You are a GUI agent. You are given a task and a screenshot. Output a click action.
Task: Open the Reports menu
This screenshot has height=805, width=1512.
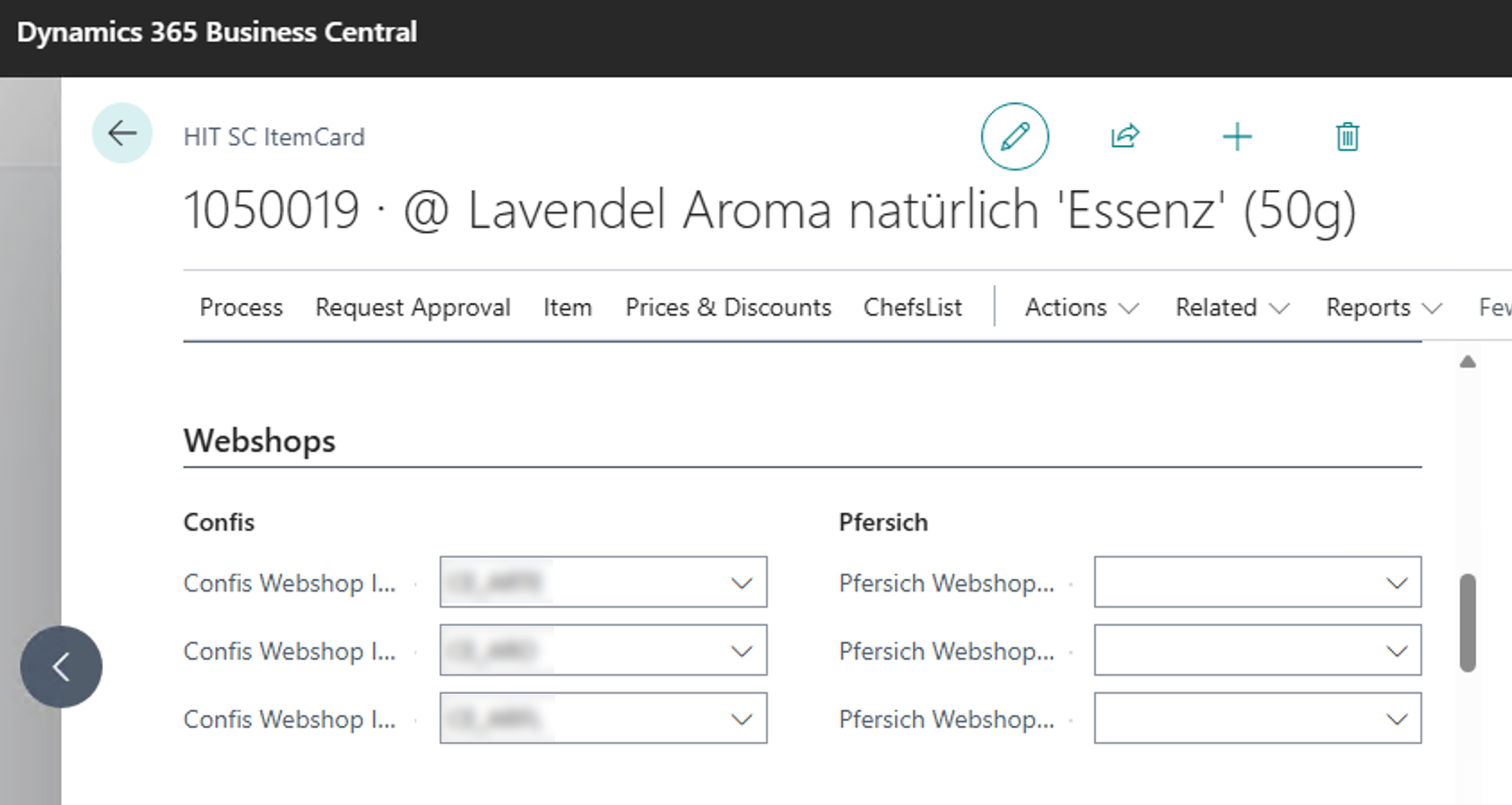[1384, 307]
